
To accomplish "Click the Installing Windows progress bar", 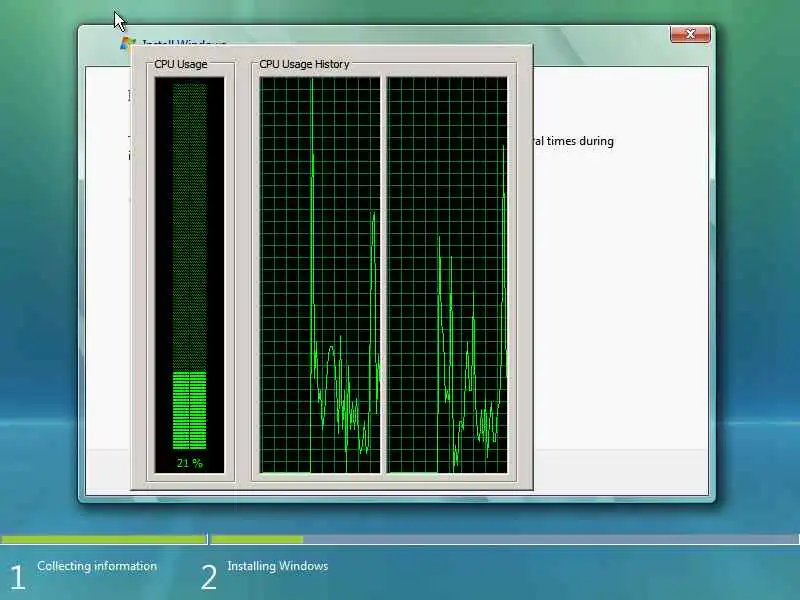I will [x=506, y=539].
